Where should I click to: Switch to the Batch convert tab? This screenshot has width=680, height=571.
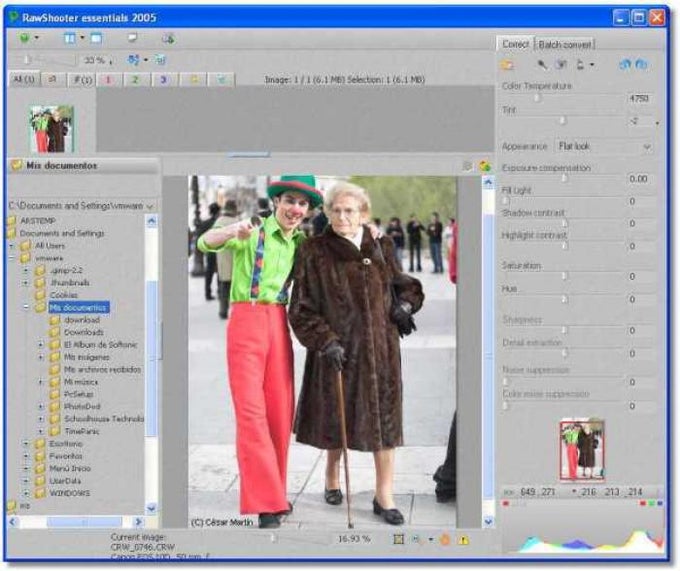pos(565,44)
